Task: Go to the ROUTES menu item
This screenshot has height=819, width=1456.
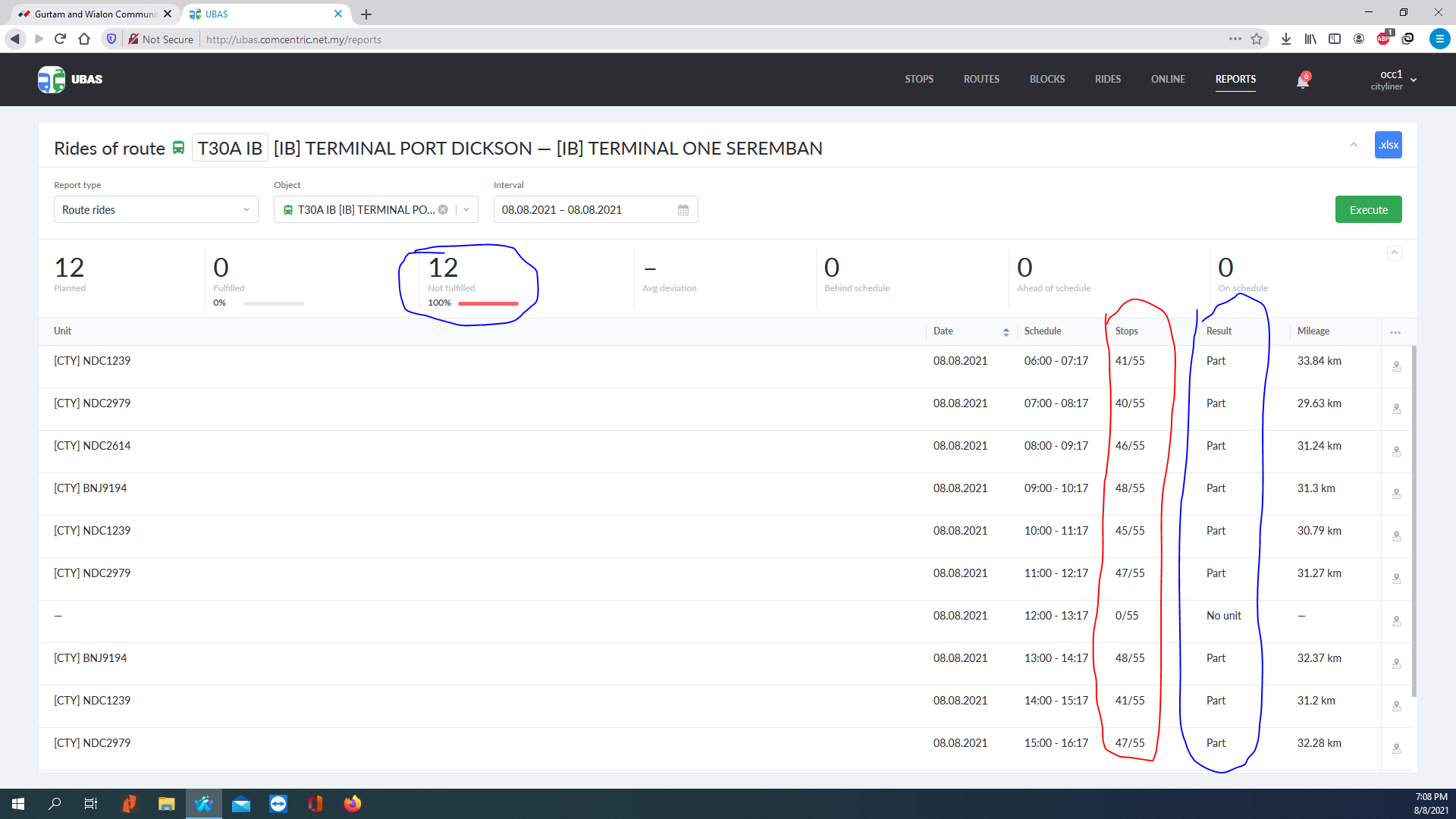Action: 981,79
